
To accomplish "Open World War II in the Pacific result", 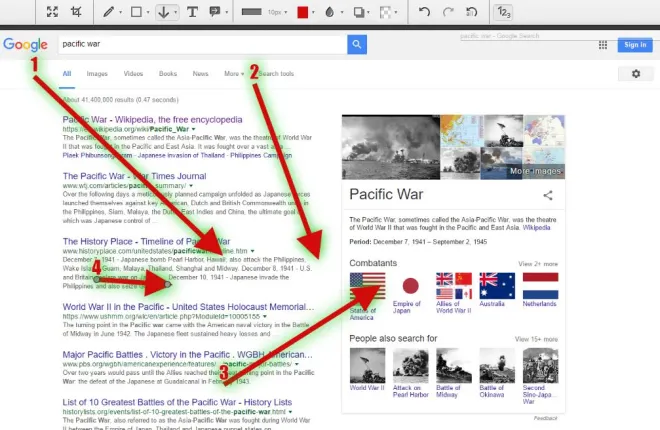I will [188, 307].
